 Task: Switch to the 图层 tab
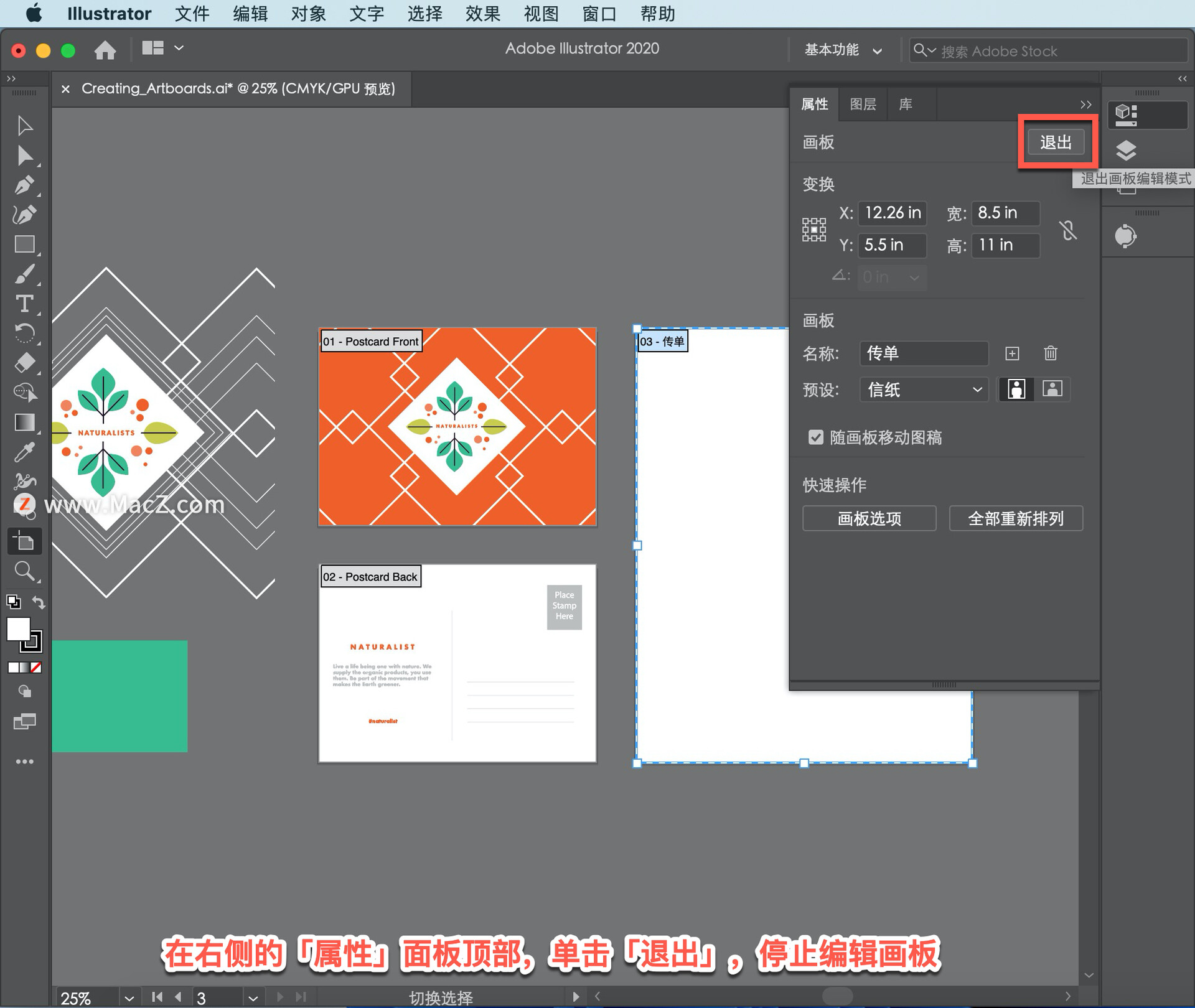coord(863,105)
